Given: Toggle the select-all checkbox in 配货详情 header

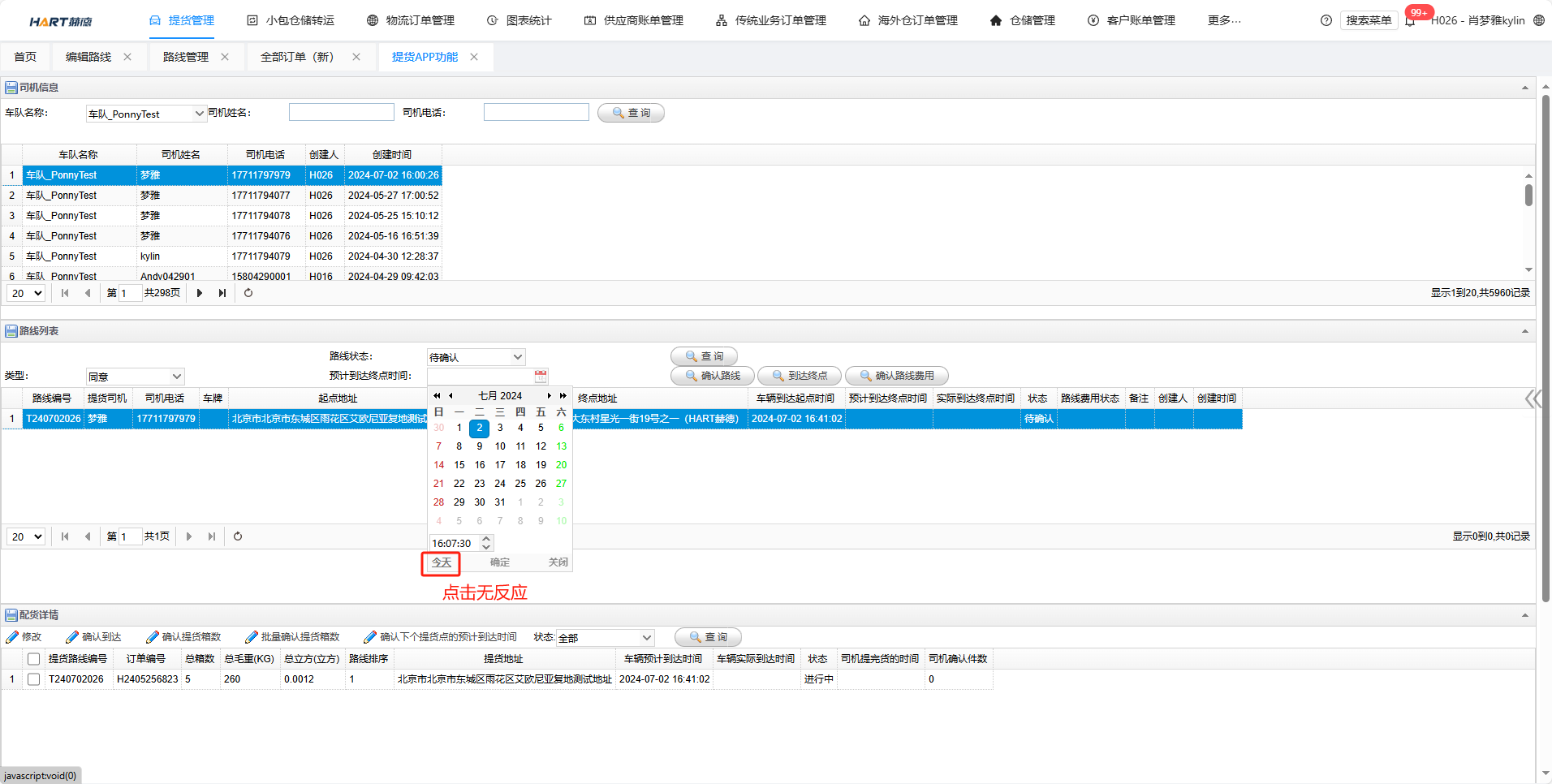Looking at the screenshot, I should [33, 659].
